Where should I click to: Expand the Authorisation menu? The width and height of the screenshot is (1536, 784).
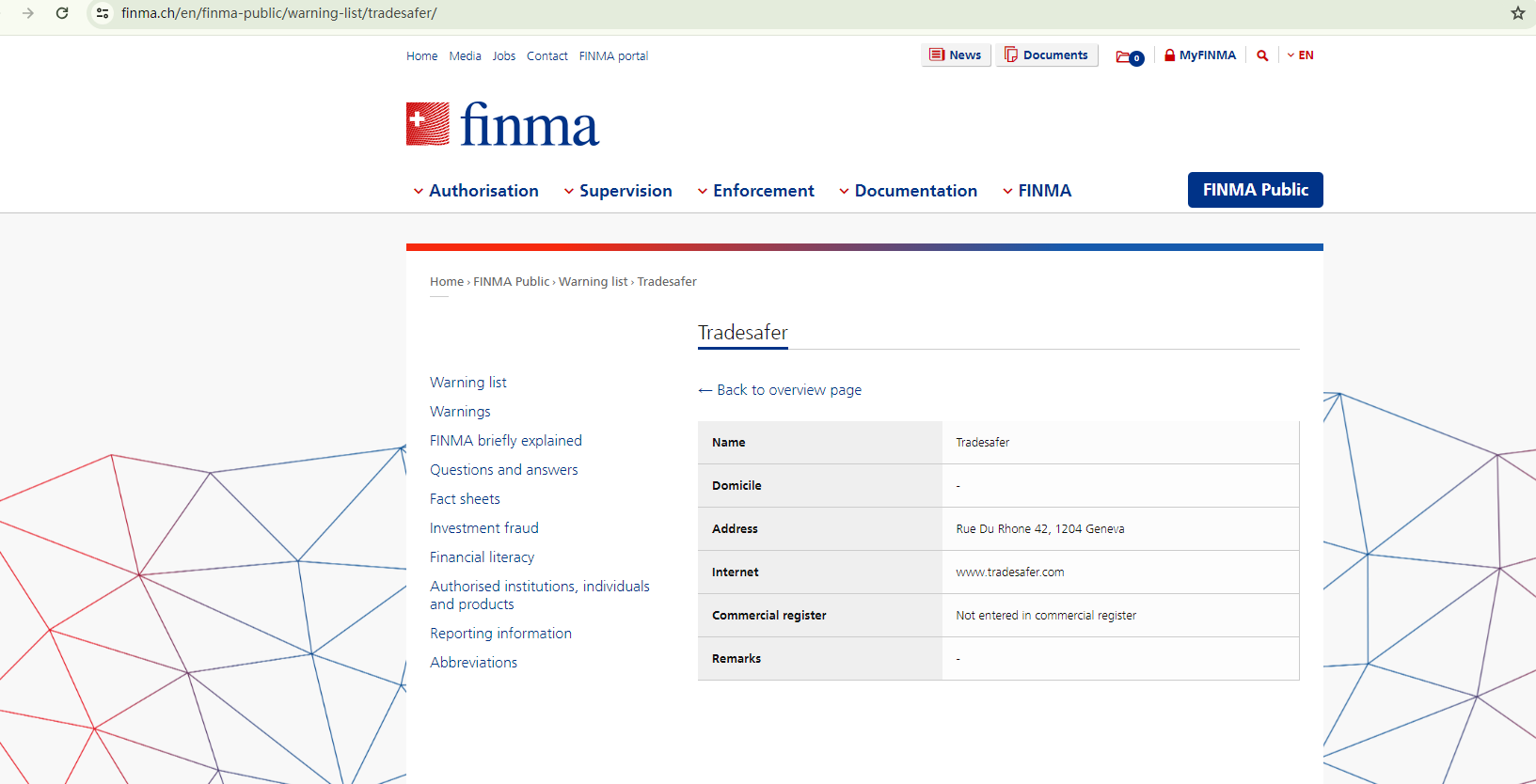[476, 191]
